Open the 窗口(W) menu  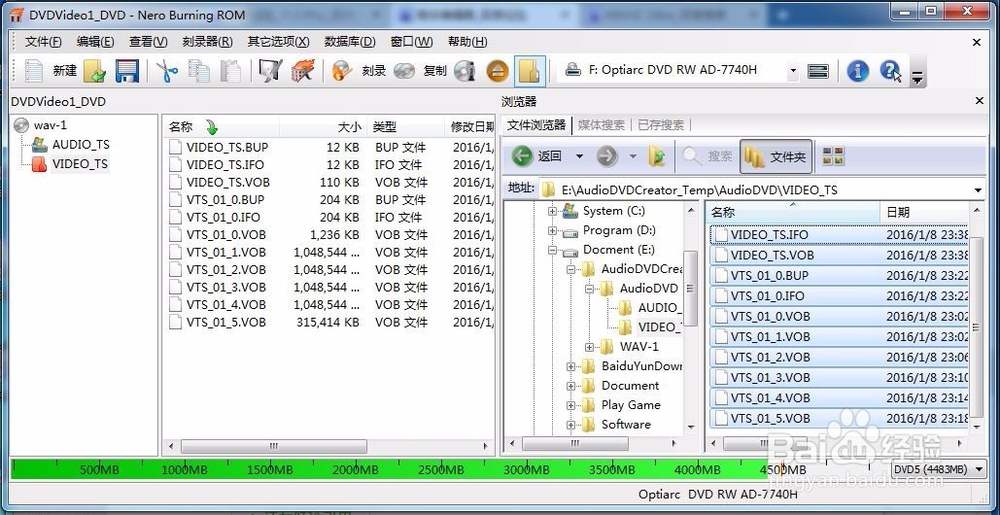[411, 41]
